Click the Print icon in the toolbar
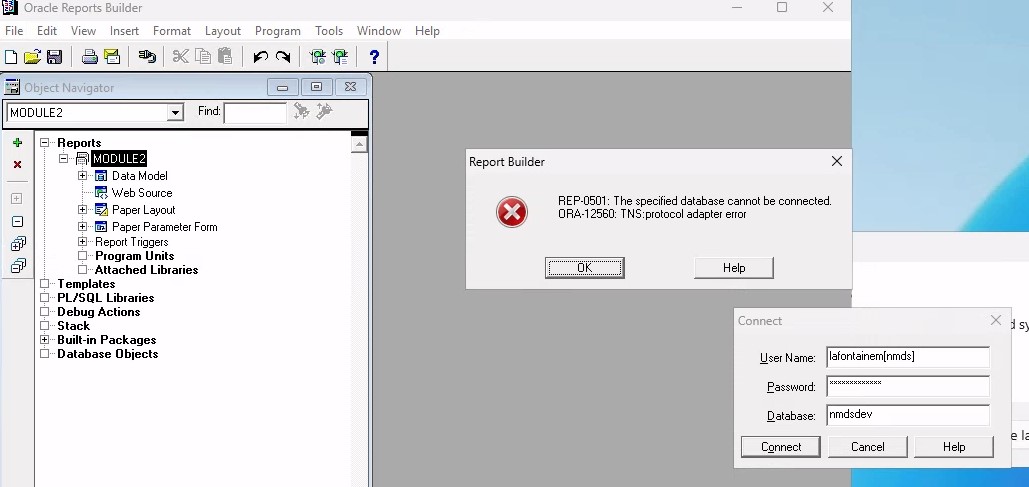The height and width of the screenshot is (487, 1029). click(x=89, y=57)
